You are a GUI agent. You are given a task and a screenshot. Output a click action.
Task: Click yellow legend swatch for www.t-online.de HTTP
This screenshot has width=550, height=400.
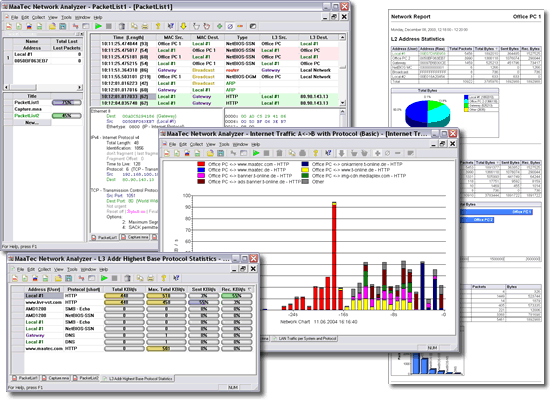point(305,170)
